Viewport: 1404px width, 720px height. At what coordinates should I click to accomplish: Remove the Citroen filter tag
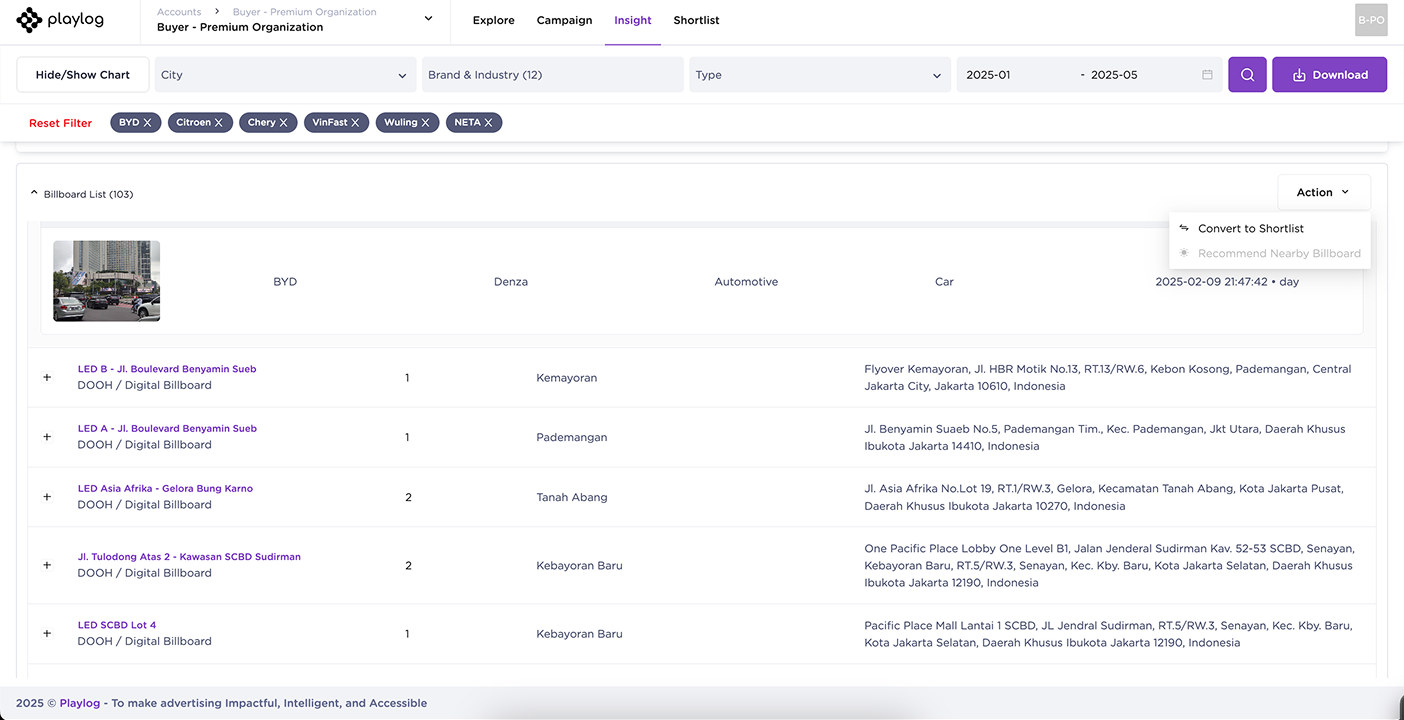pos(219,123)
